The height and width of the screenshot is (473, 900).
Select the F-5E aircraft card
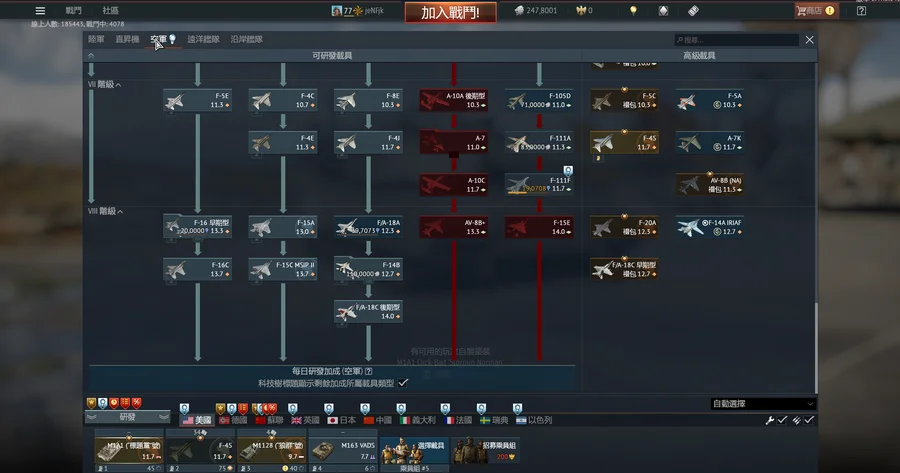pyautogui.click(x=197, y=100)
